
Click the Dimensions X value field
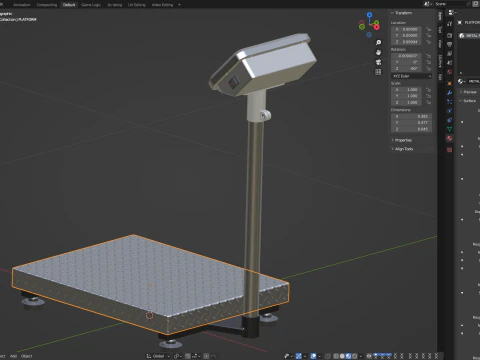tap(411, 116)
